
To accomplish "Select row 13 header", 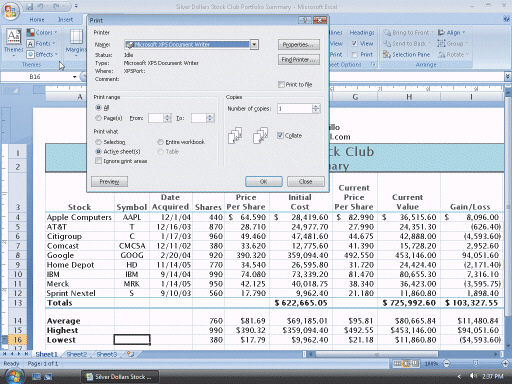I will [x=17, y=303].
